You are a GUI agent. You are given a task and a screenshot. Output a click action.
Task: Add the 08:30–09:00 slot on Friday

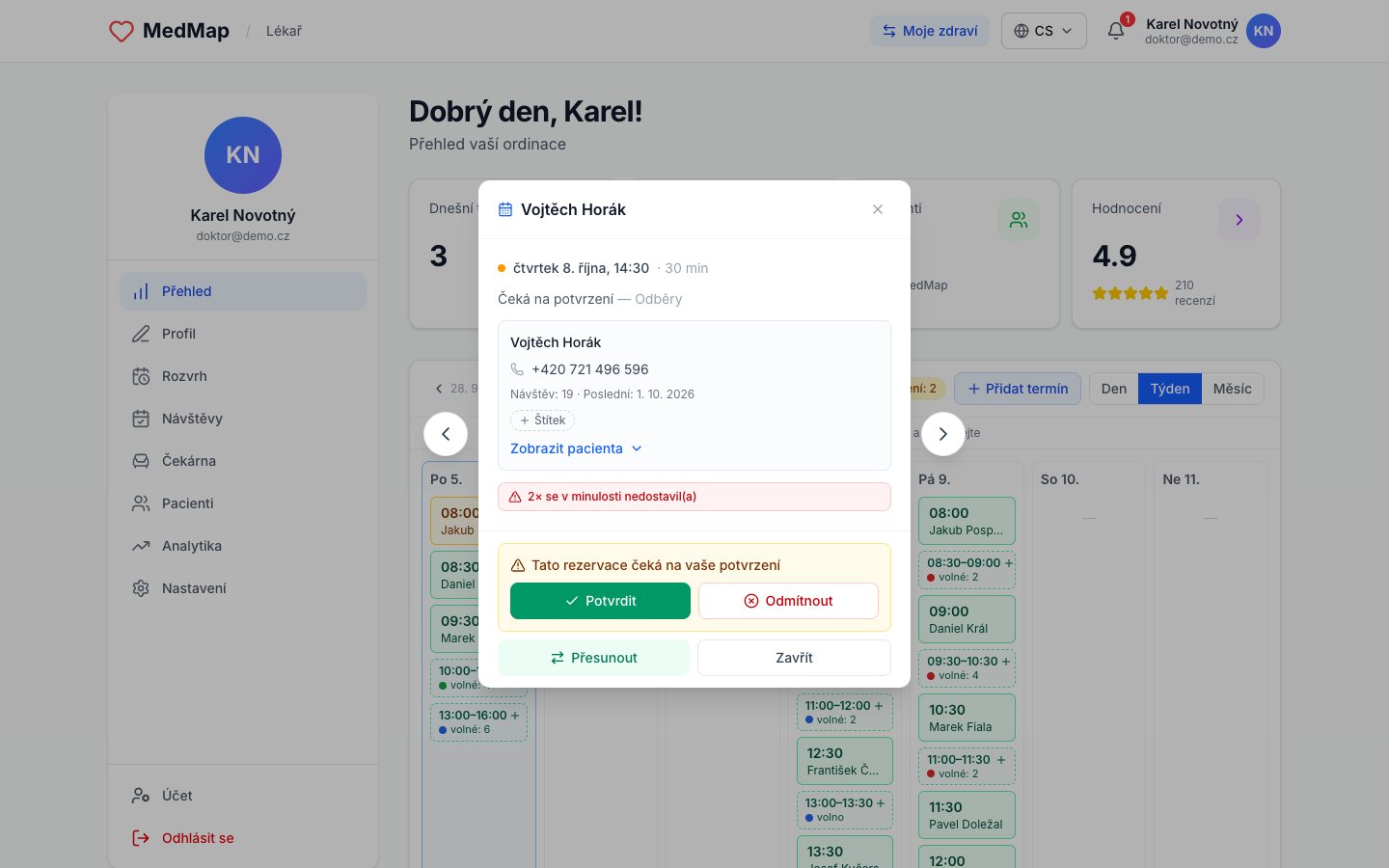pos(1009,563)
